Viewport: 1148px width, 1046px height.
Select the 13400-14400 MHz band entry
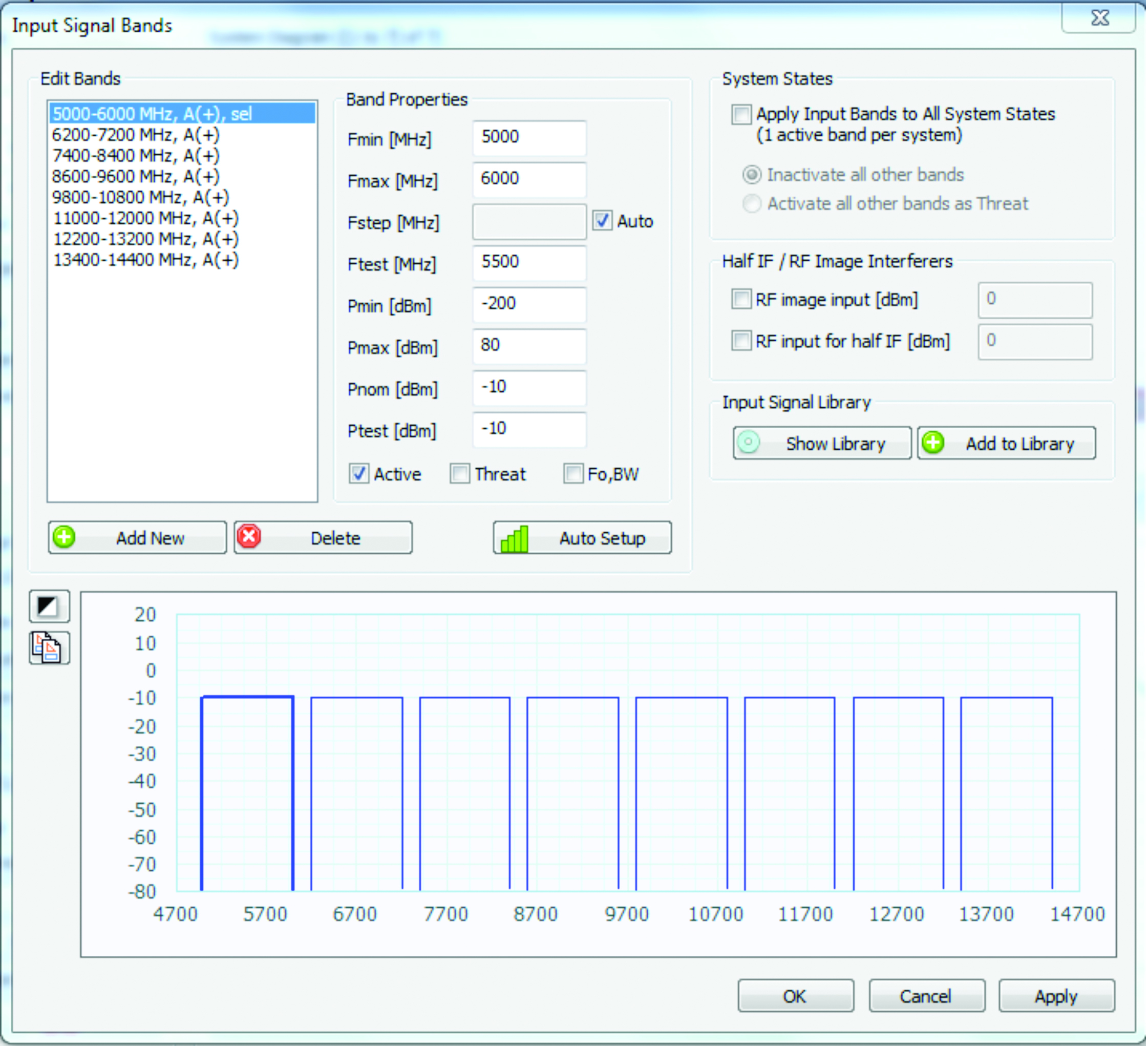coord(145,260)
